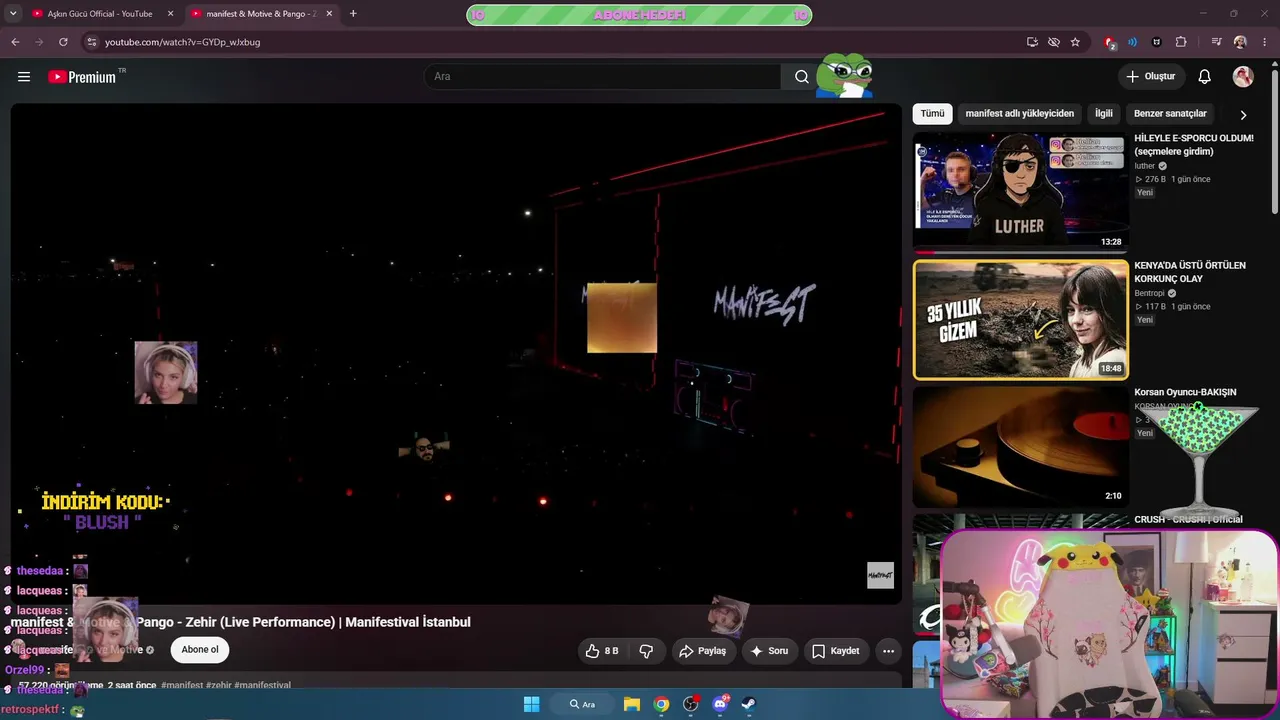1280x720 pixels.
Task: Open Google Chrome from the taskbar
Action: (661, 704)
